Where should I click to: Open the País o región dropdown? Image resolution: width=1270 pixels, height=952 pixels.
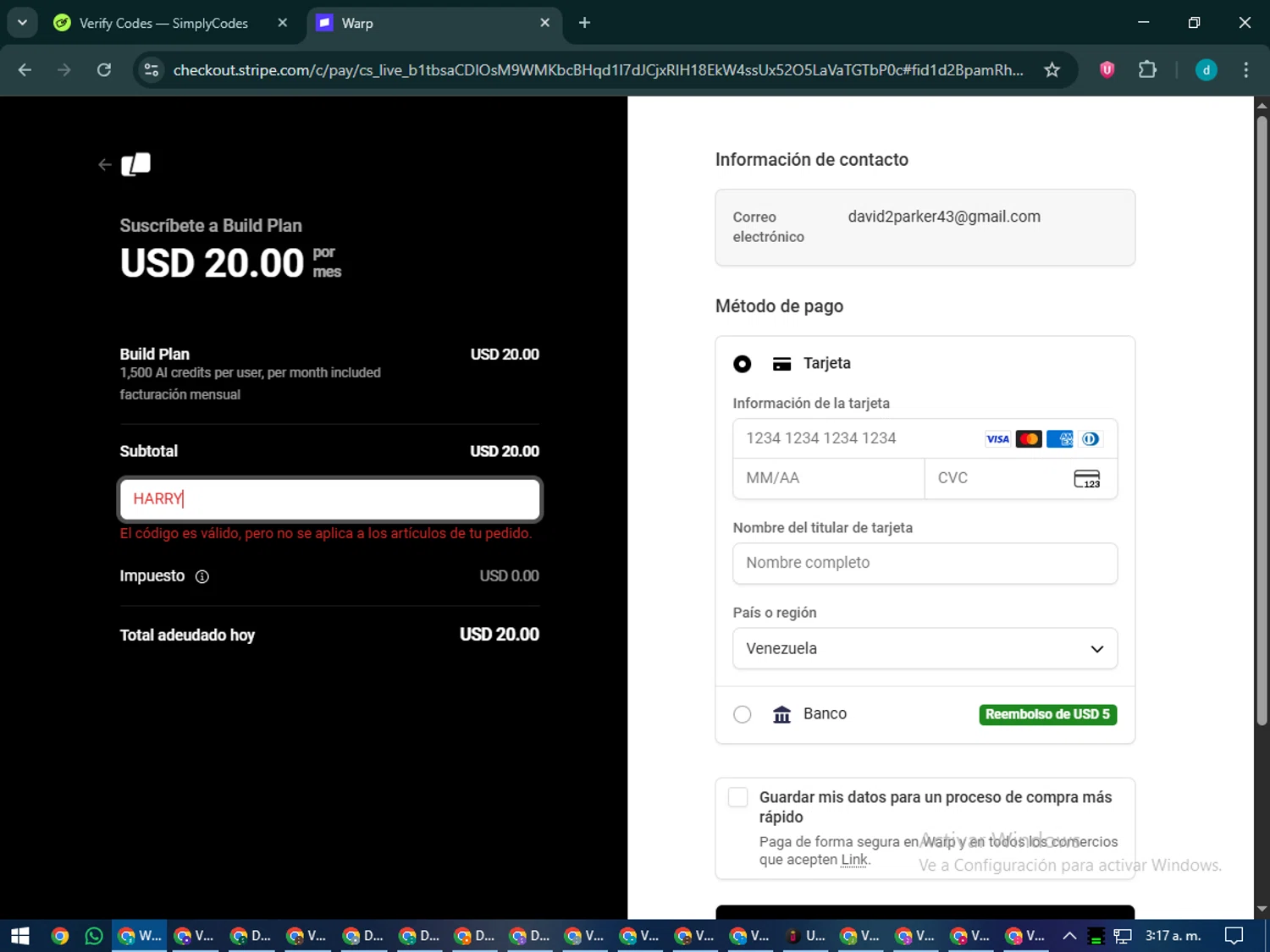[x=925, y=649]
